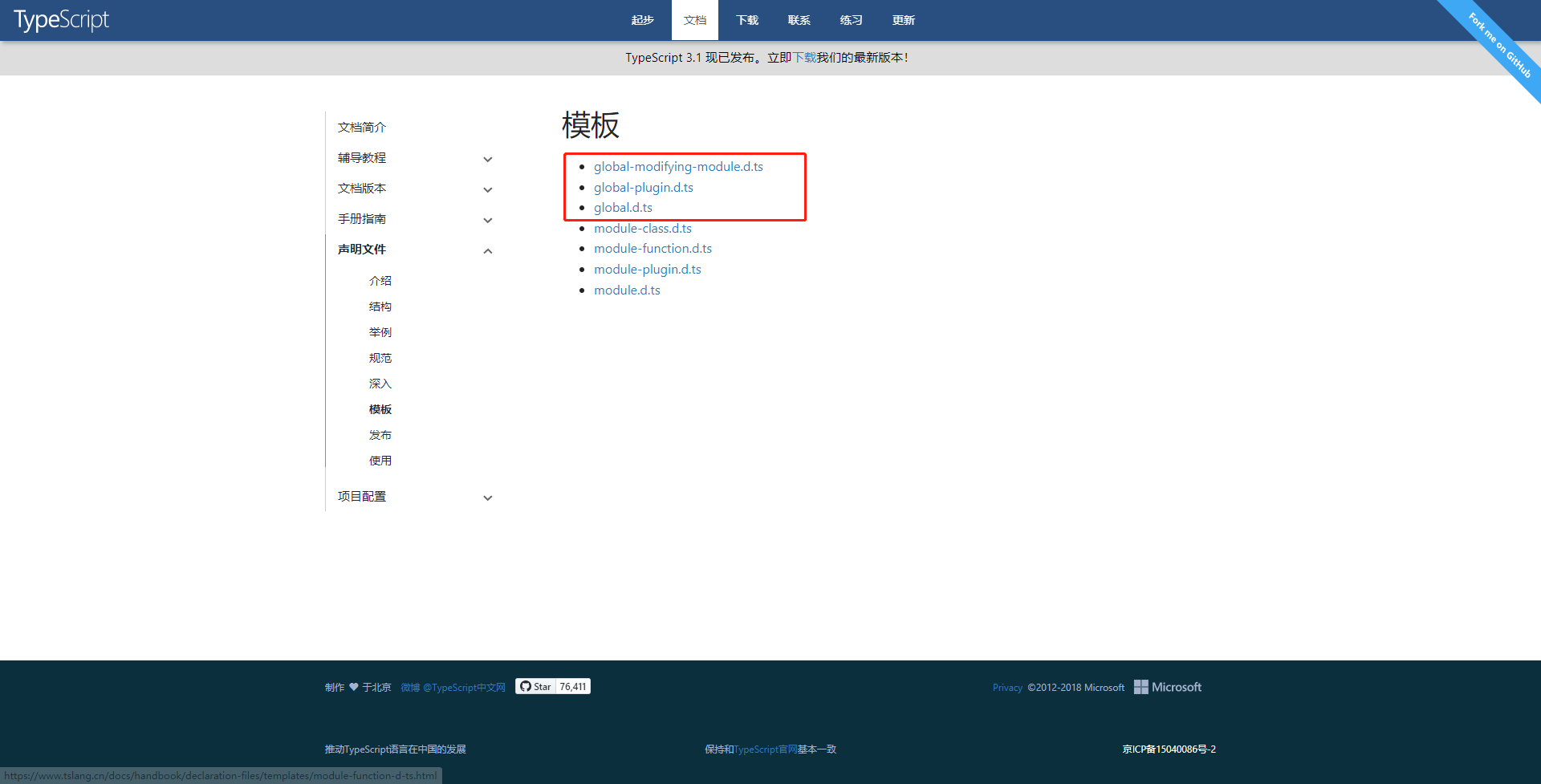
Task: Open module-function.d.ts template link
Action: click(653, 249)
